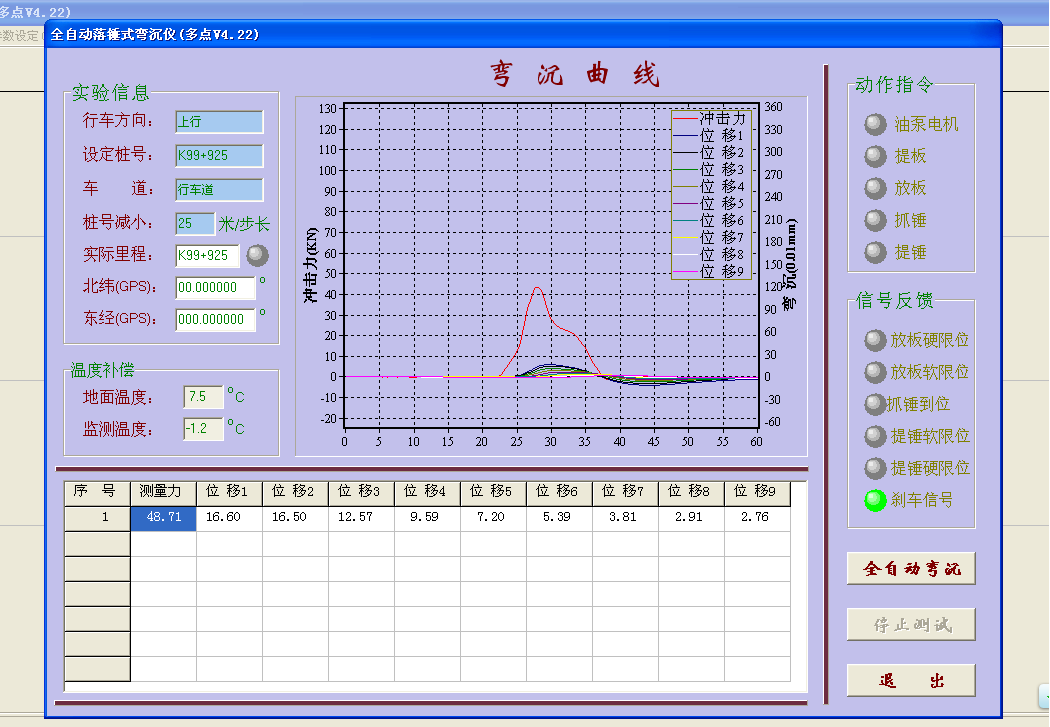This screenshot has width=1050, height=727.
Task: Click the 抓锤到位 signal lamp
Action: pos(875,404)
